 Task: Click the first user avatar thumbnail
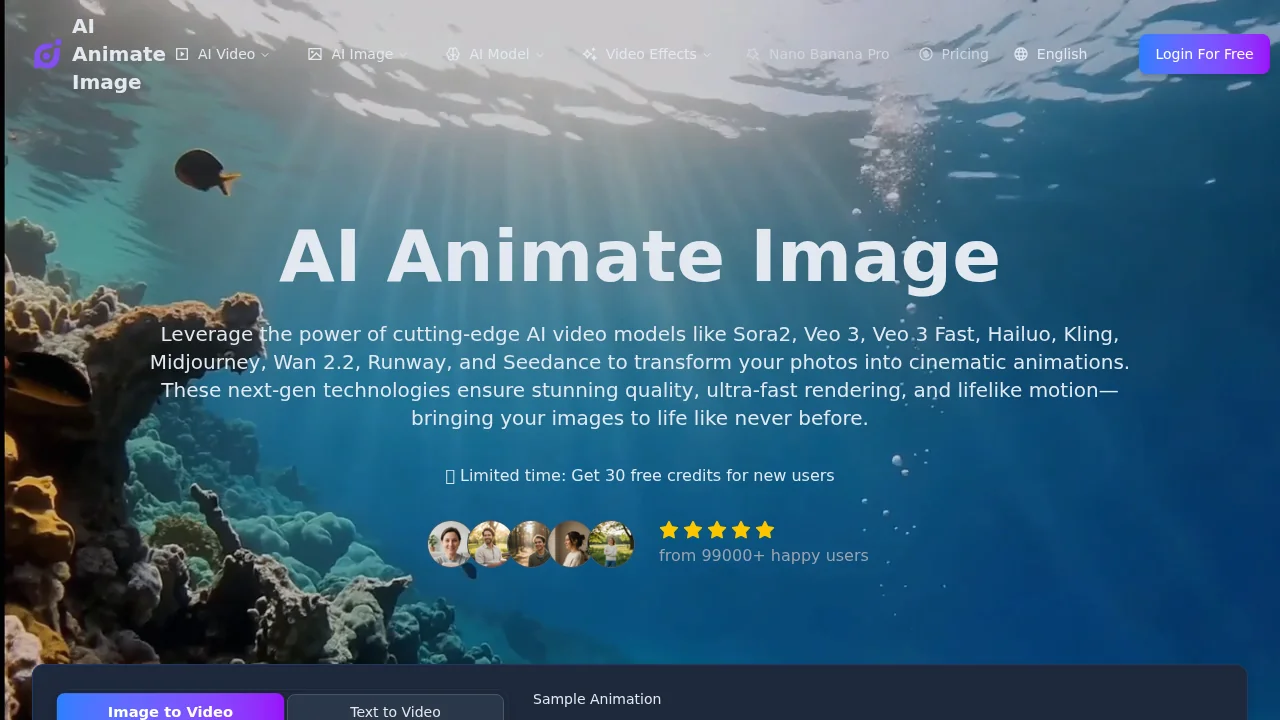(450, 543)
